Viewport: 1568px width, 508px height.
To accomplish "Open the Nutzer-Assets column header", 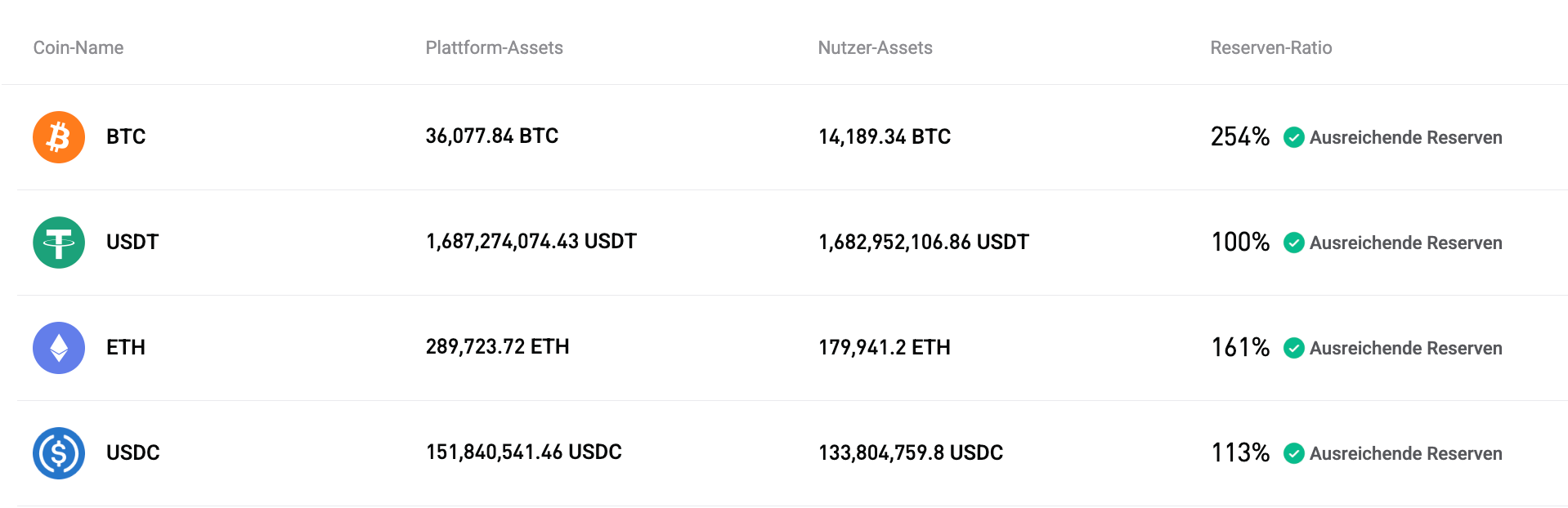I will 875,47.
